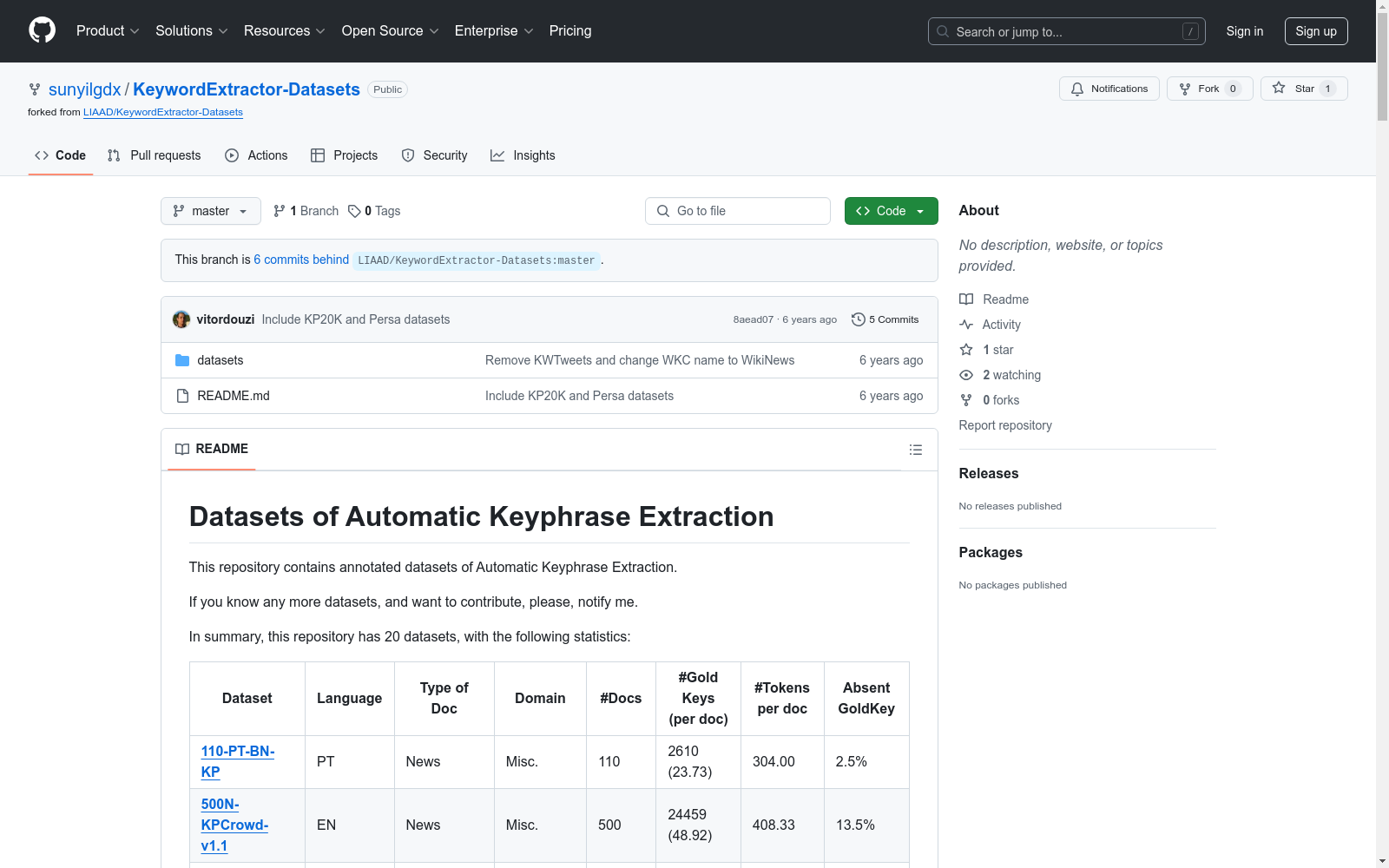Open the 500N-KPCrowd-v1.1 dataset link
1389x868 pixels.
(x=234, y=825)
